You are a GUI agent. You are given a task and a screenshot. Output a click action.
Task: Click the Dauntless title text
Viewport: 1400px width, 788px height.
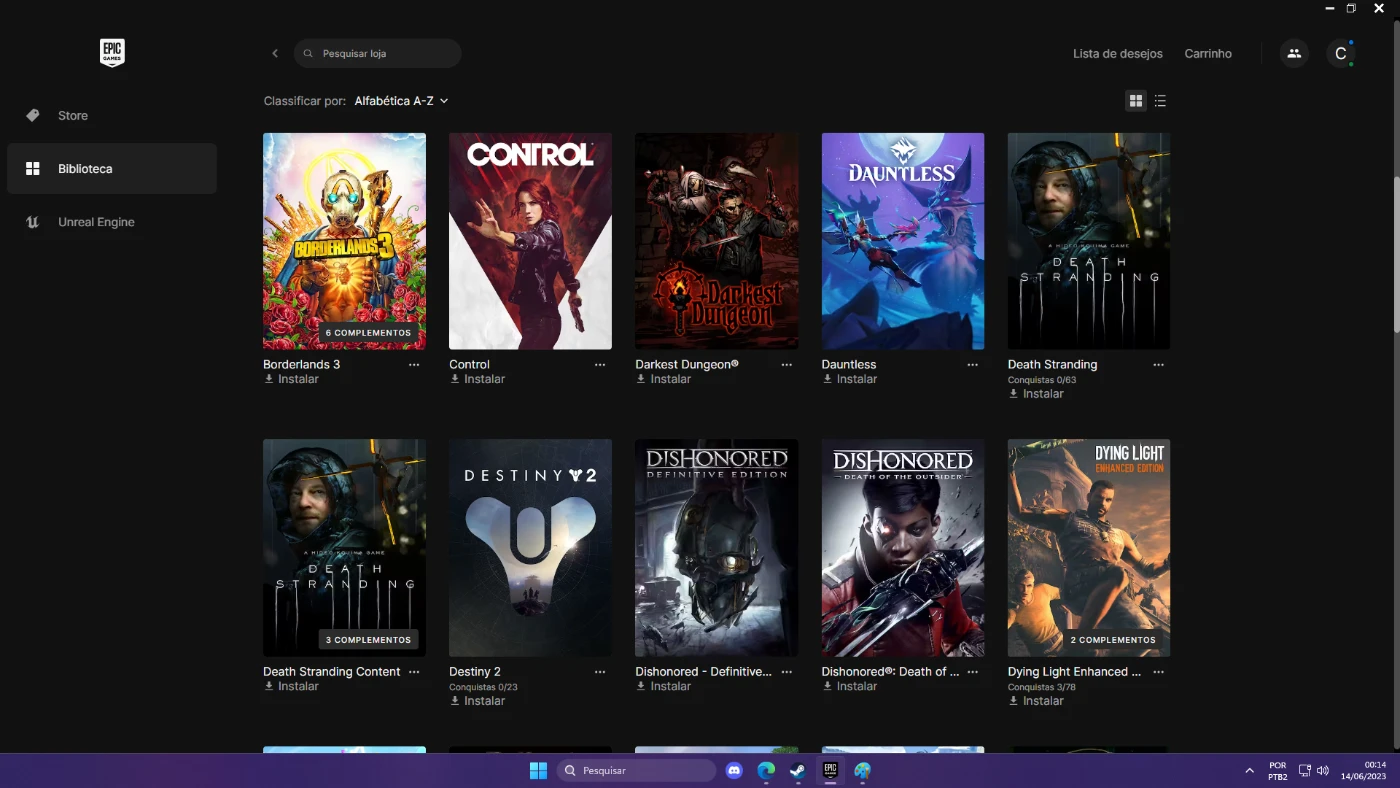(x=849, y=365)
